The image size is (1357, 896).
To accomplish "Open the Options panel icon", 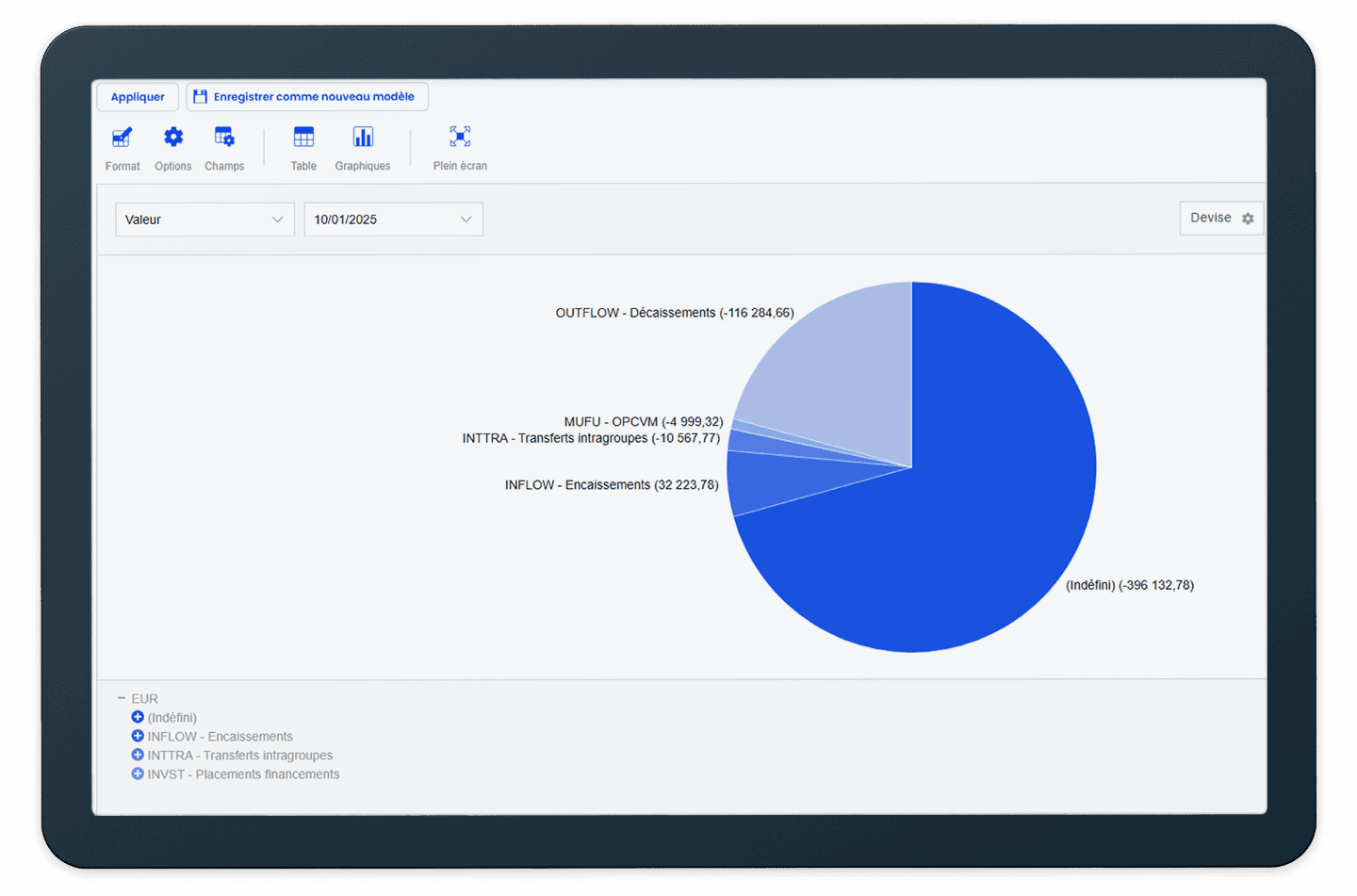I will 172,138.
